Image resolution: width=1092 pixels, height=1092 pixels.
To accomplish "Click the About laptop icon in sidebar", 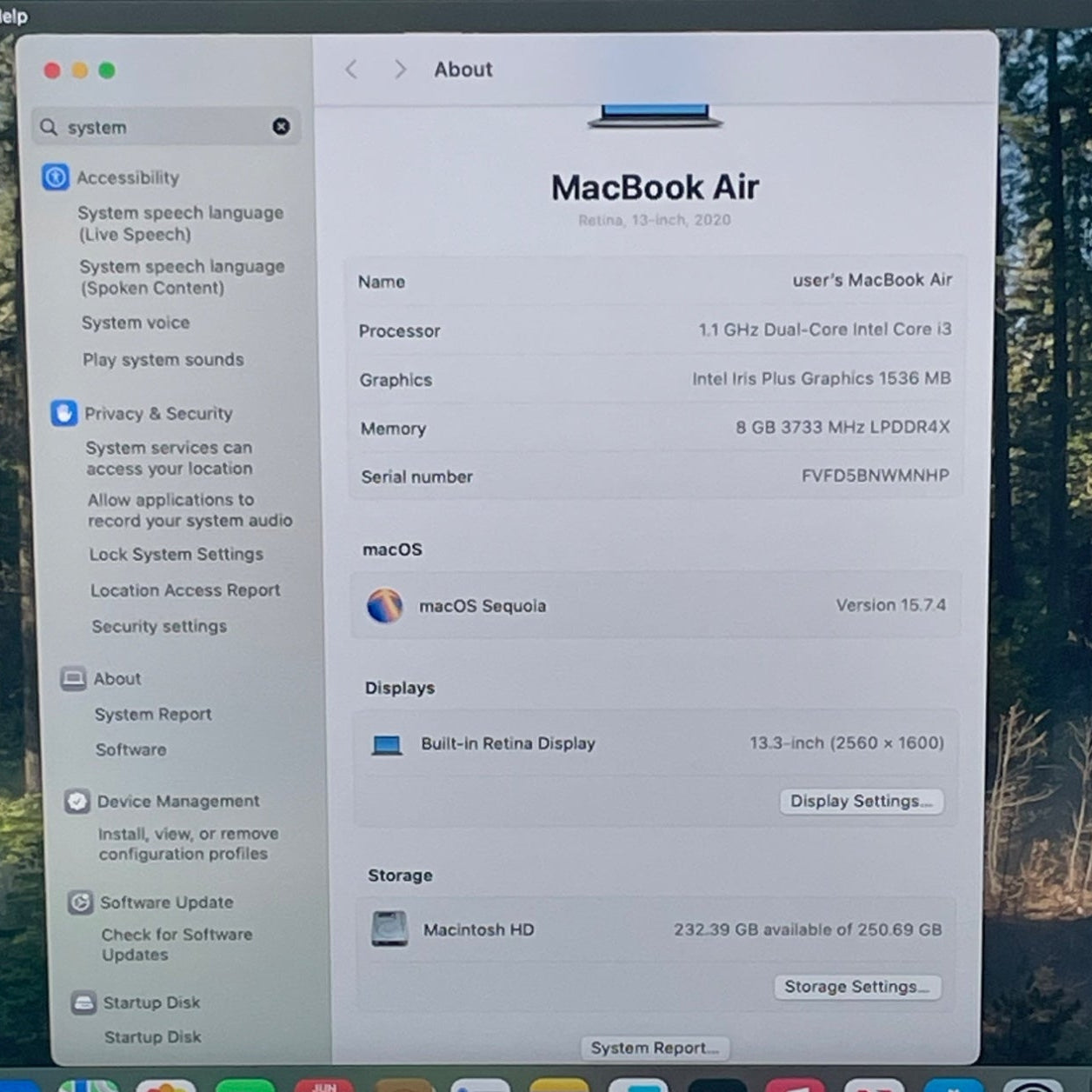I will (x=73, y=678).
